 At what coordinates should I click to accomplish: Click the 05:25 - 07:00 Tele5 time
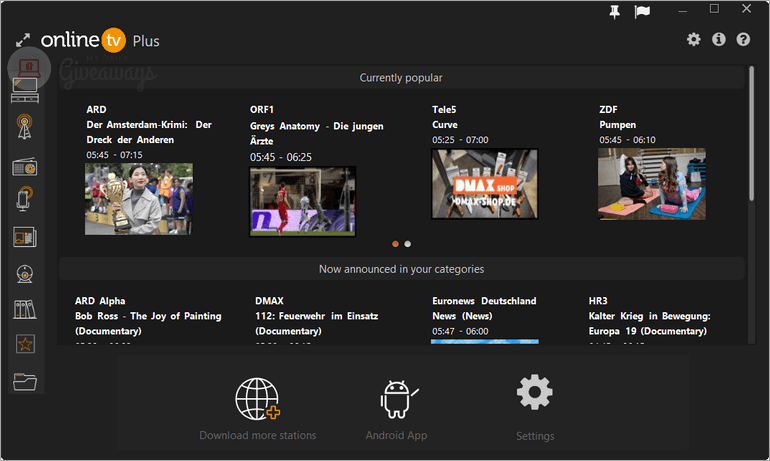pyautogui.click(x=460, y=140)
